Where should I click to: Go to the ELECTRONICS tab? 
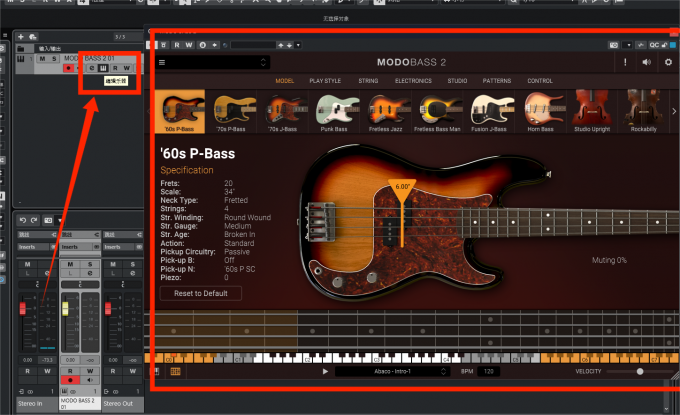pyautogui.click(x=413, y=81)
